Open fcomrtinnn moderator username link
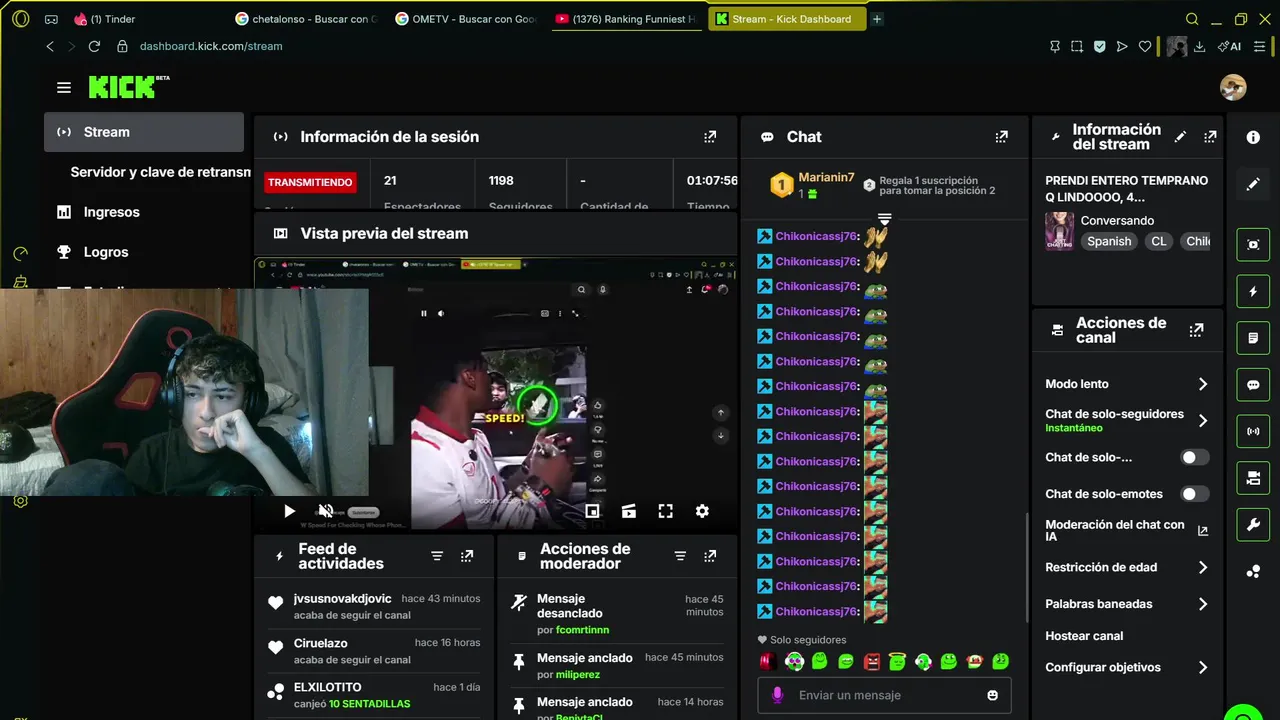1280x720 pixels. click(583, 630)
